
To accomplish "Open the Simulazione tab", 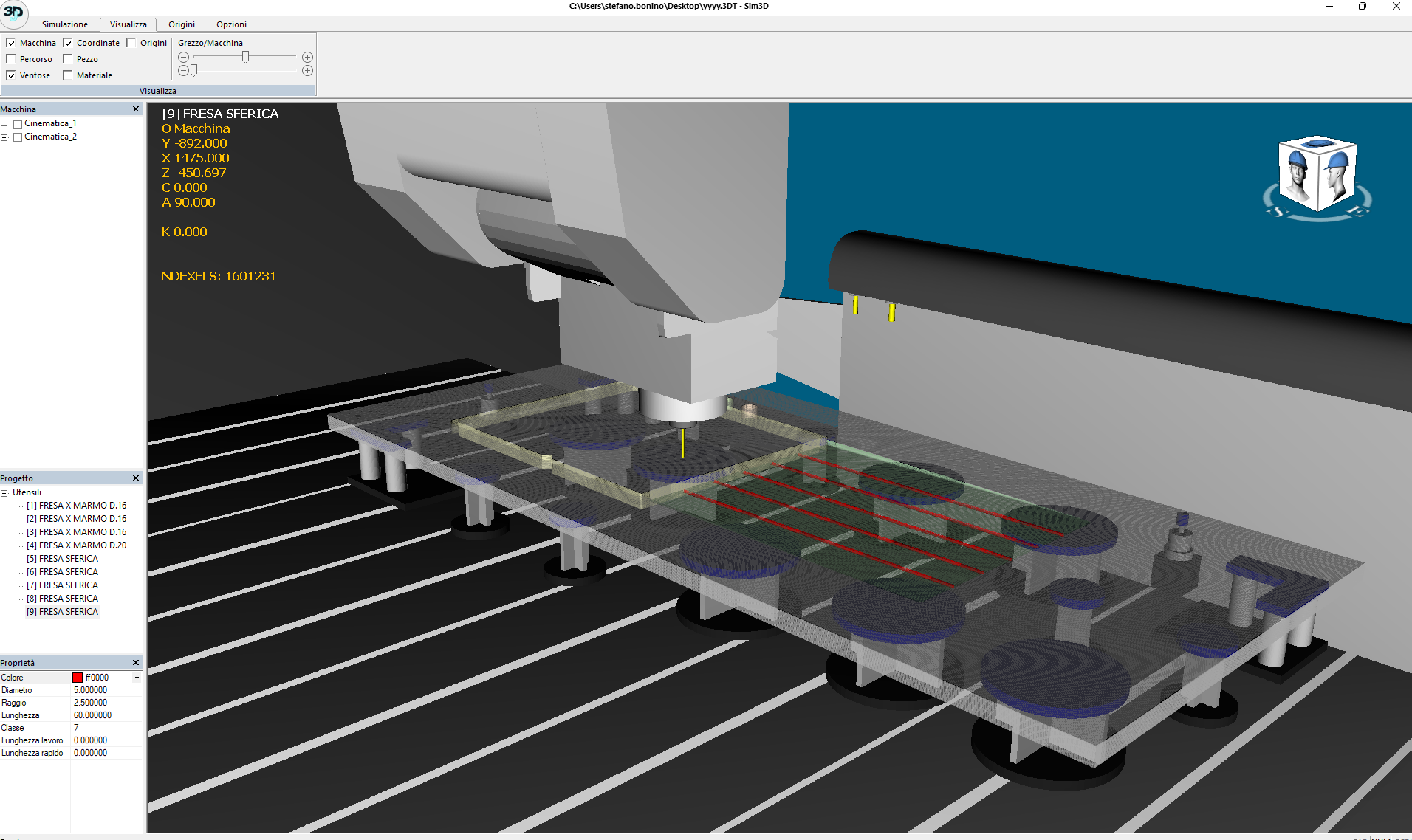I will click(x=65, y=24).
